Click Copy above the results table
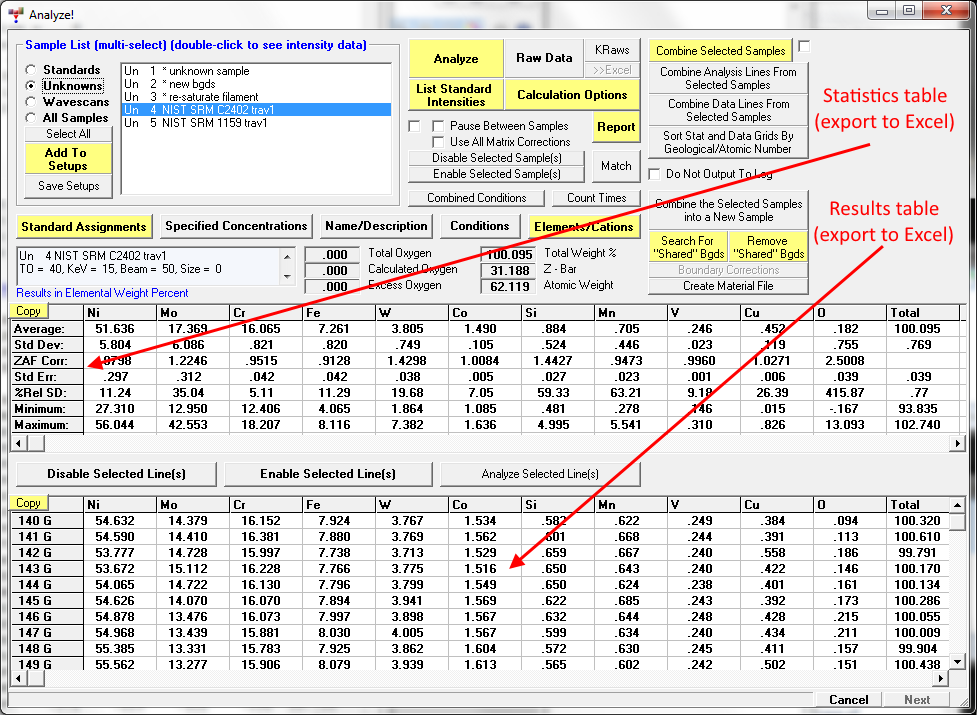Image resolution: width=977 pixels, height=715 pixels. point(28,503)
